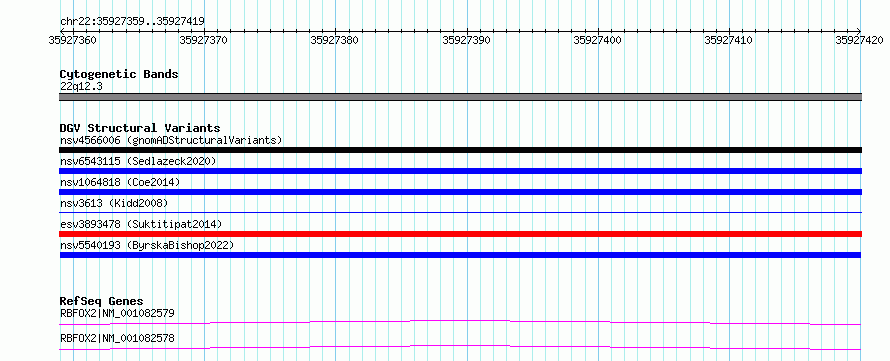Select the red esv3893478 variant bar

tap(461, 234)
